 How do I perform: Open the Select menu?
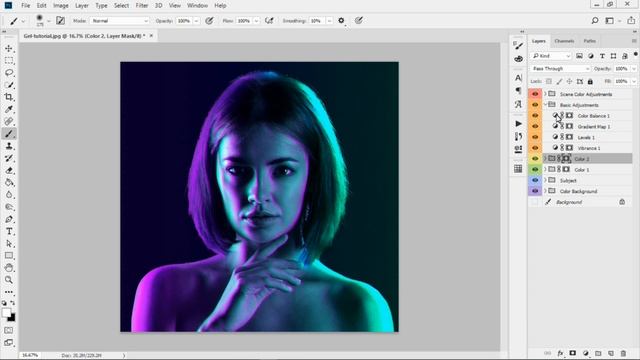coord(121,6)
